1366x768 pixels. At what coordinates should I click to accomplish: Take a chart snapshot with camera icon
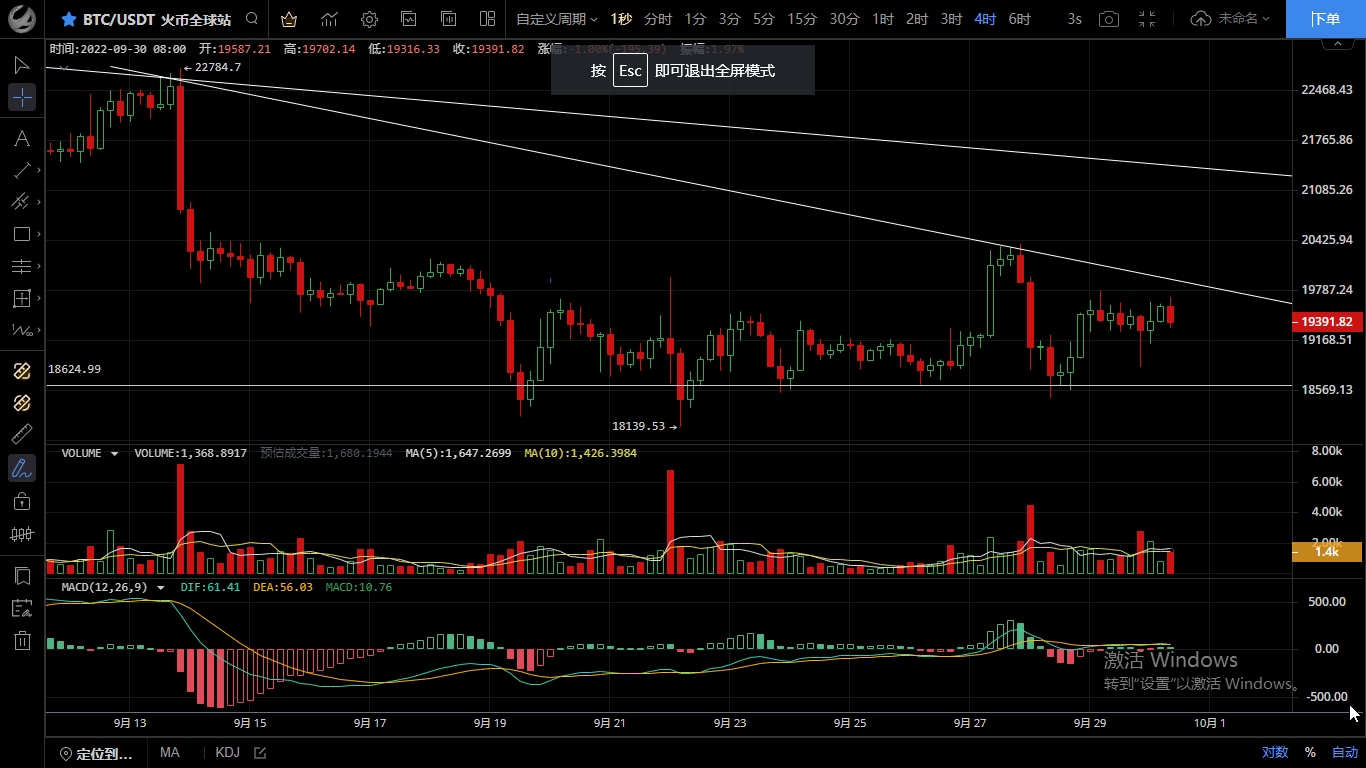click(1108, 19)
